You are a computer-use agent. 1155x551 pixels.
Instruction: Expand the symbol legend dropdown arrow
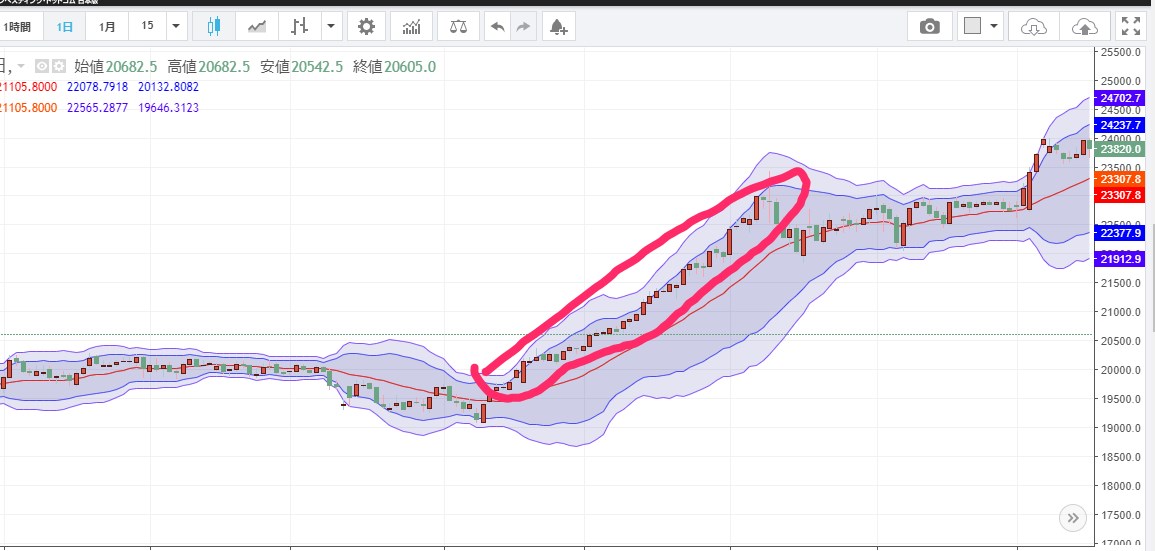click(19, 66)
